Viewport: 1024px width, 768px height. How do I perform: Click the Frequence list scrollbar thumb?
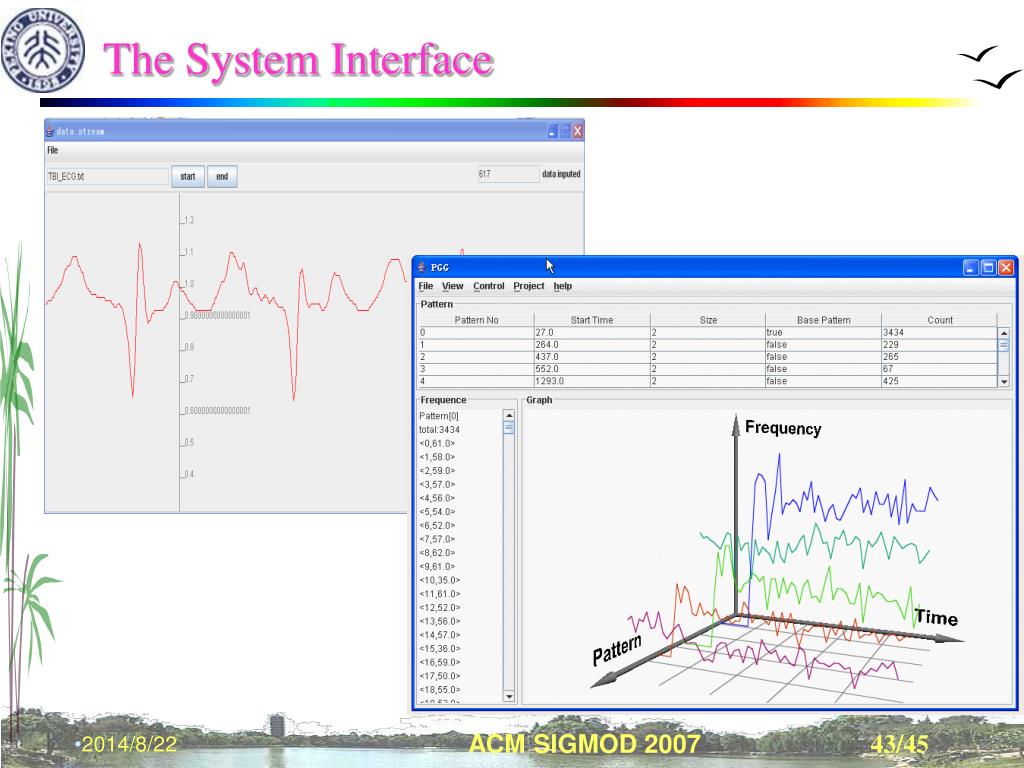(x=509, y=428)
